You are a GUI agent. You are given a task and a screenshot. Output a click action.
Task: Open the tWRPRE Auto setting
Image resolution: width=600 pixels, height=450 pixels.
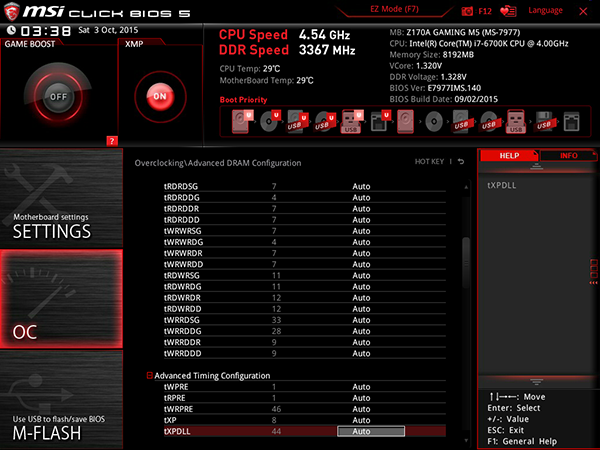pos(361,409)
